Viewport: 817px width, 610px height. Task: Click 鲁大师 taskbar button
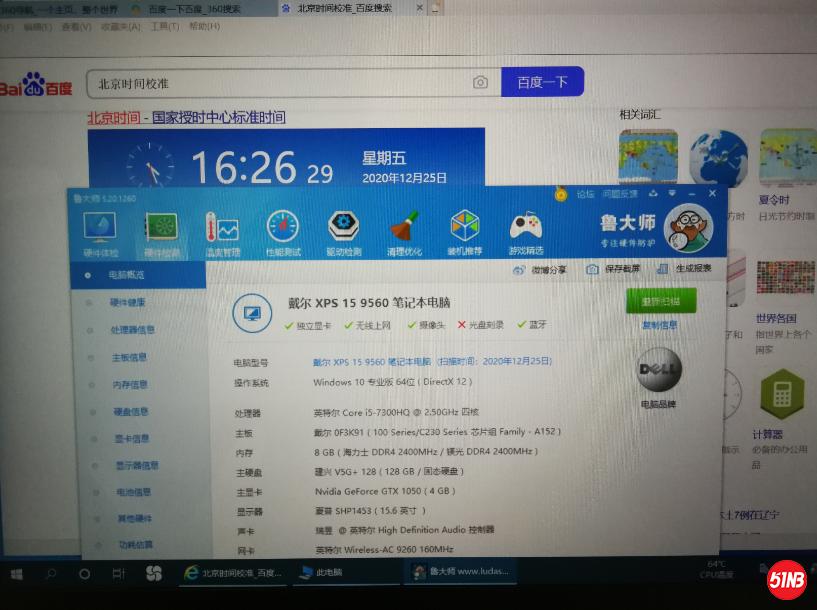tap(460, 571)
